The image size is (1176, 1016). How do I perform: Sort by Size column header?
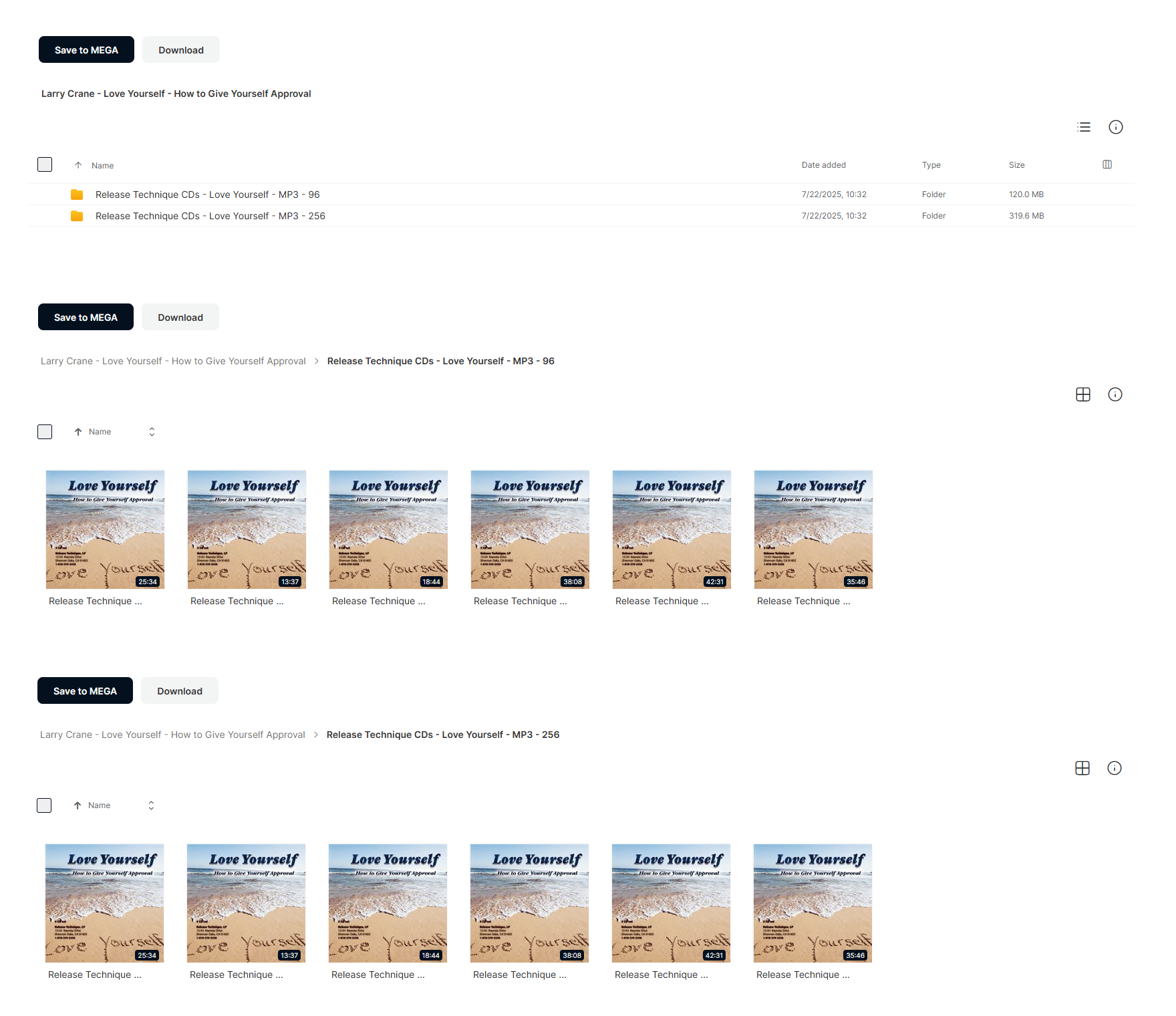1017,165
